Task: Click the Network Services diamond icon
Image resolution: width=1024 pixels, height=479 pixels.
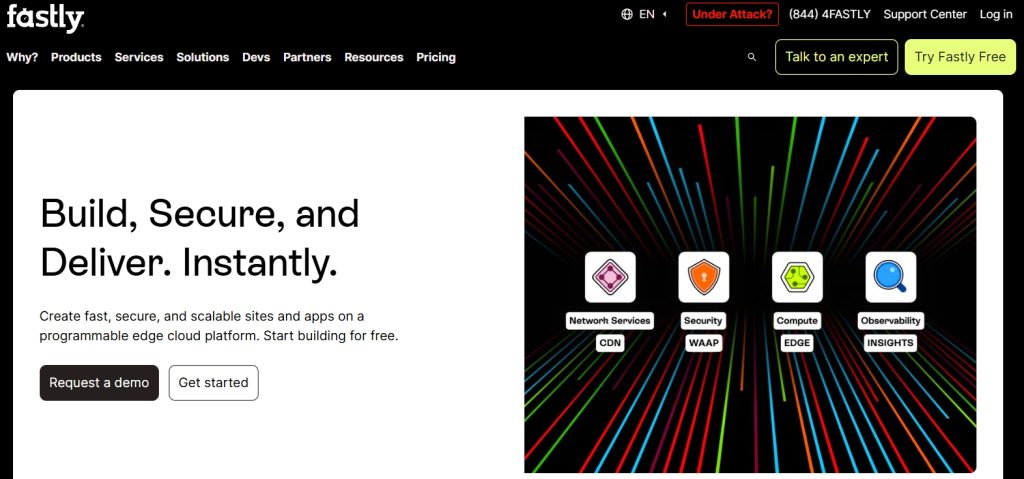Action: (610, 277)
